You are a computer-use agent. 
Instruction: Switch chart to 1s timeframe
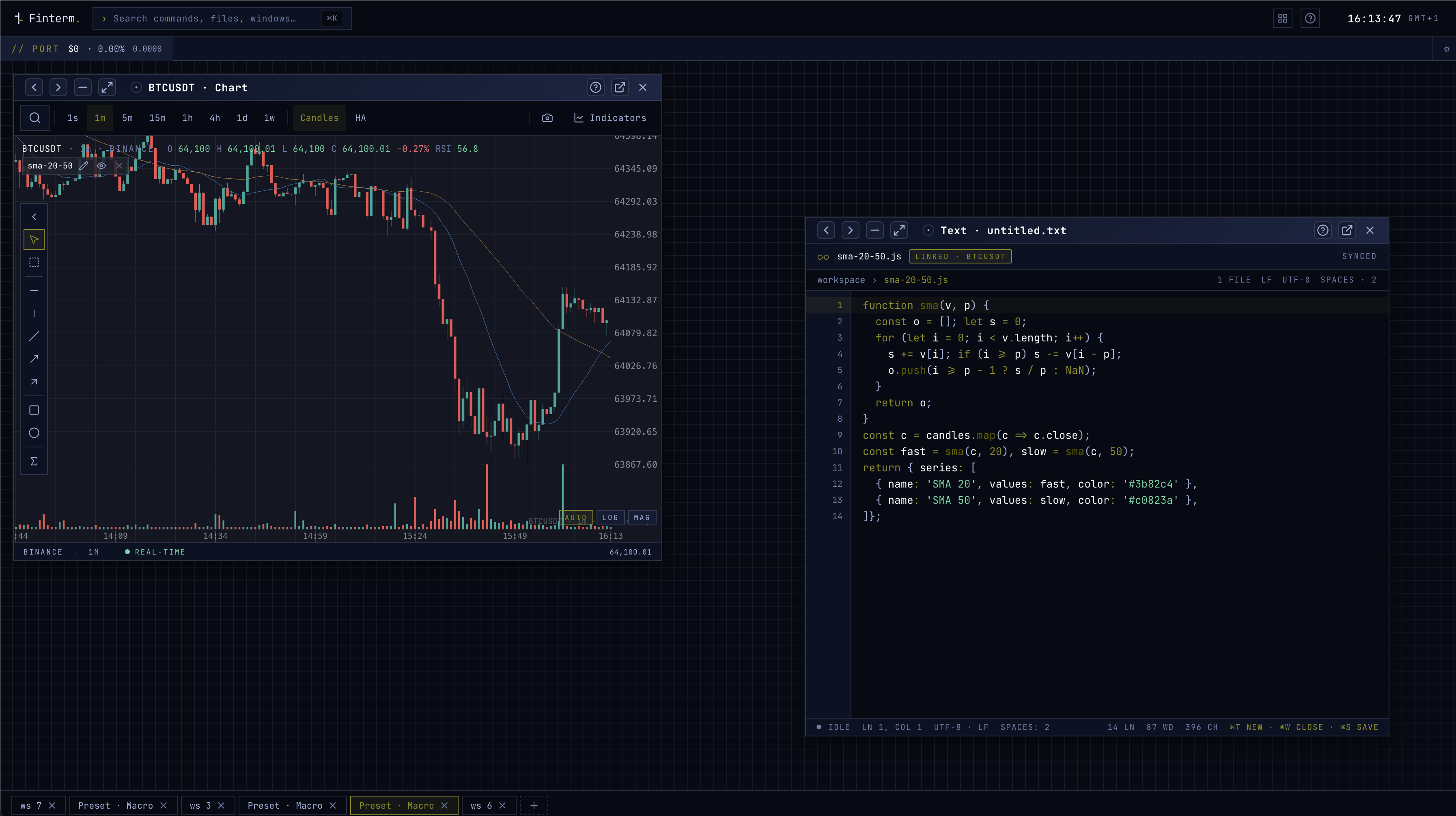pyautogui.click(x=72, y=118)
